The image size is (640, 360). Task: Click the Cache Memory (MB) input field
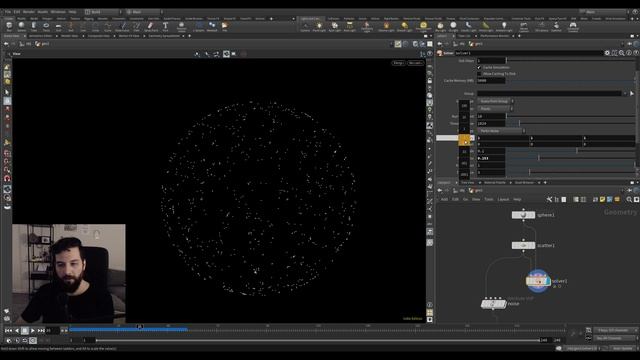(491, 80)
